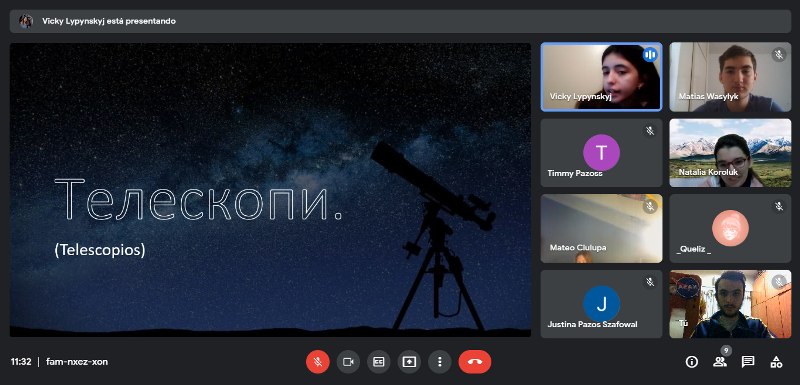The width and height of the screenshot is (800, 385).
Task: Click muted mic icon on your Tú tile
Action: click(779, 282)
